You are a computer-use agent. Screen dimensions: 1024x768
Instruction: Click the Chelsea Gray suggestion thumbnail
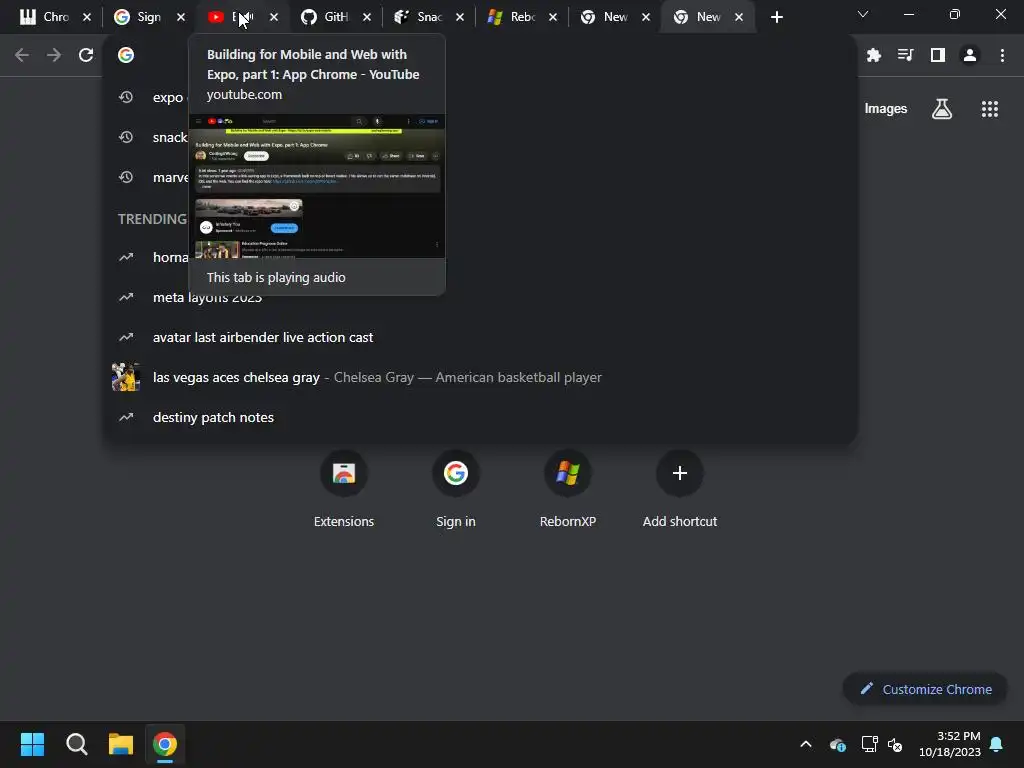[125, 377]
